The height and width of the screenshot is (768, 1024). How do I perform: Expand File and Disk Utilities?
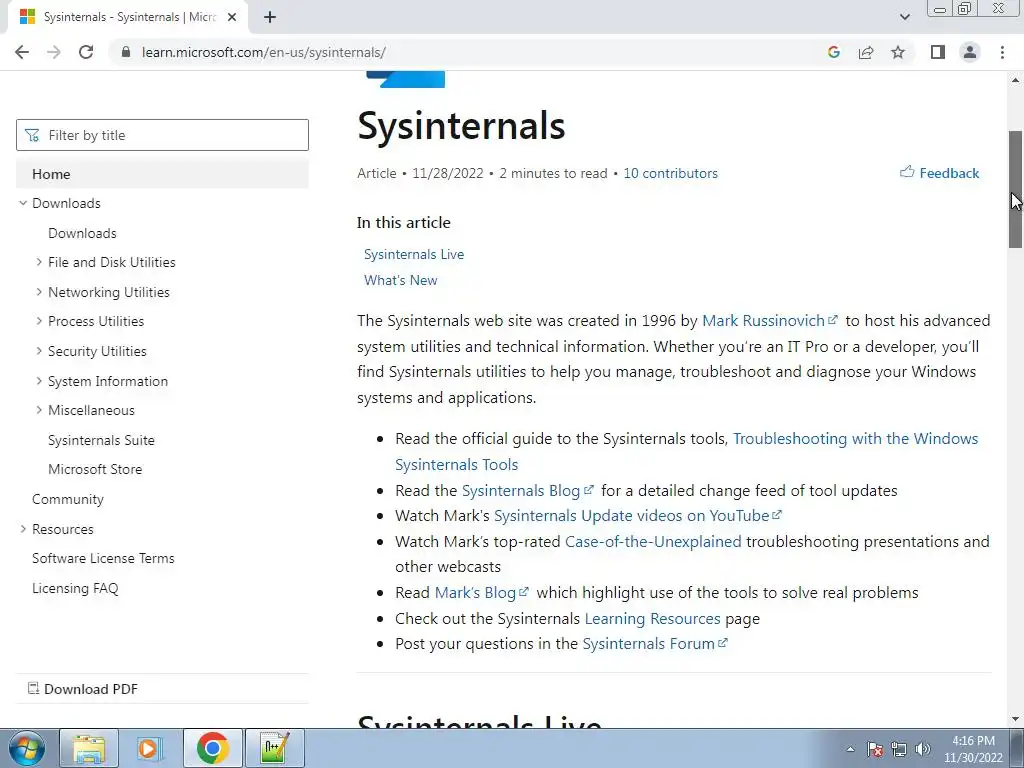tap(39, 262)
